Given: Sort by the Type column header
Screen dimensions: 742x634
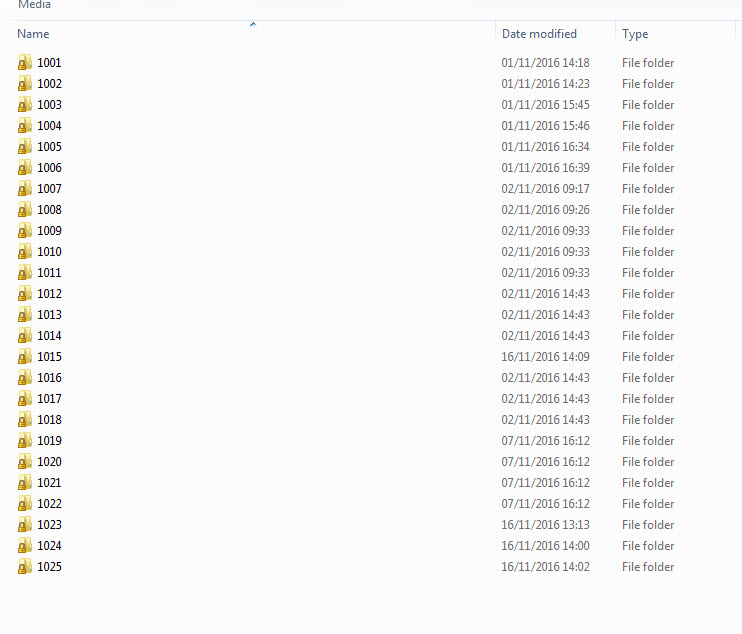Looking at the screenshot, I should click(635, 34).
